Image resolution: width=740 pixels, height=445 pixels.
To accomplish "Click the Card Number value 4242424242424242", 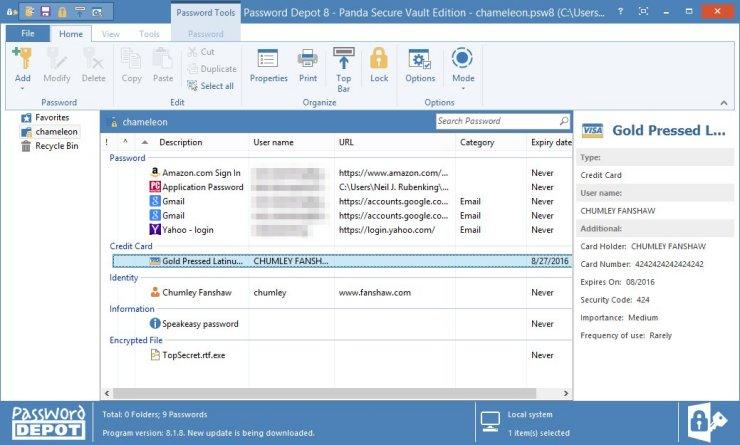I will pos(669,264).
